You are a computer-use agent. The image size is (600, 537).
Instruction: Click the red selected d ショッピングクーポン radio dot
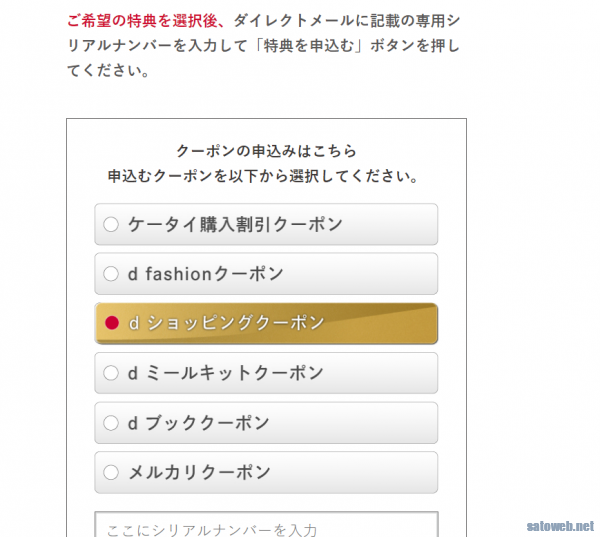click(x=111, y=323)
